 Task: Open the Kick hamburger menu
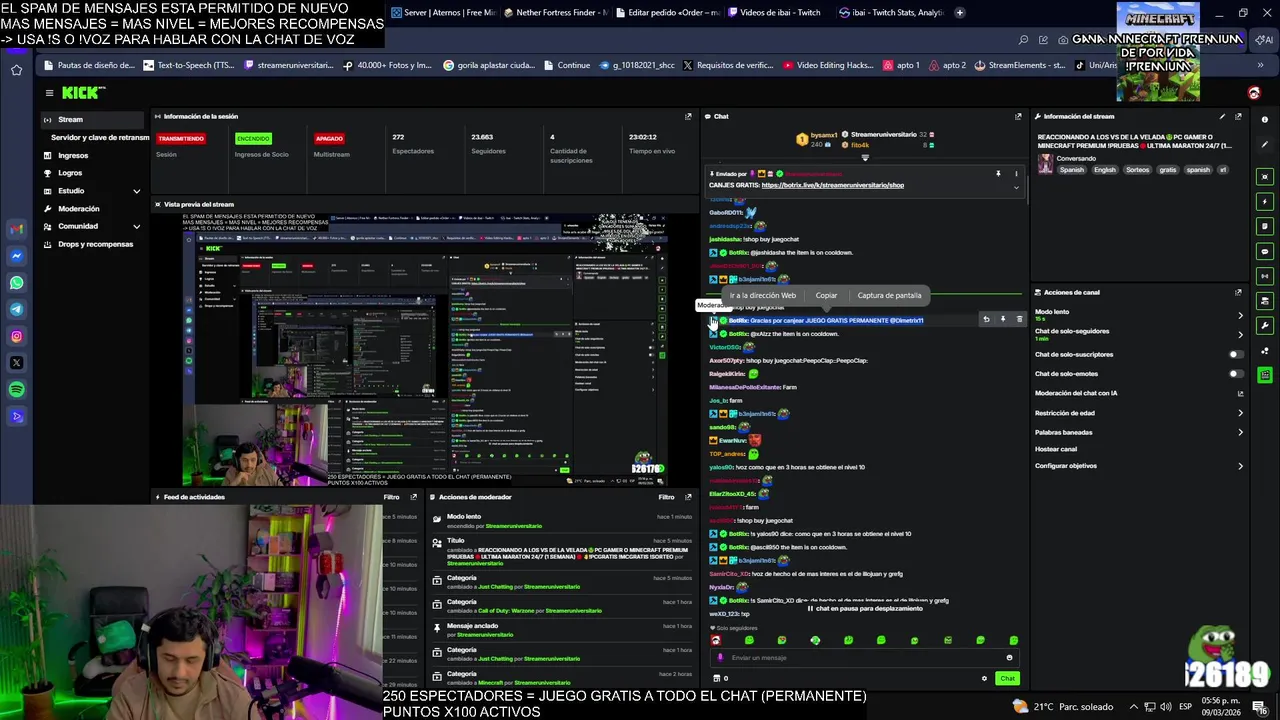[x=49, y=93]
